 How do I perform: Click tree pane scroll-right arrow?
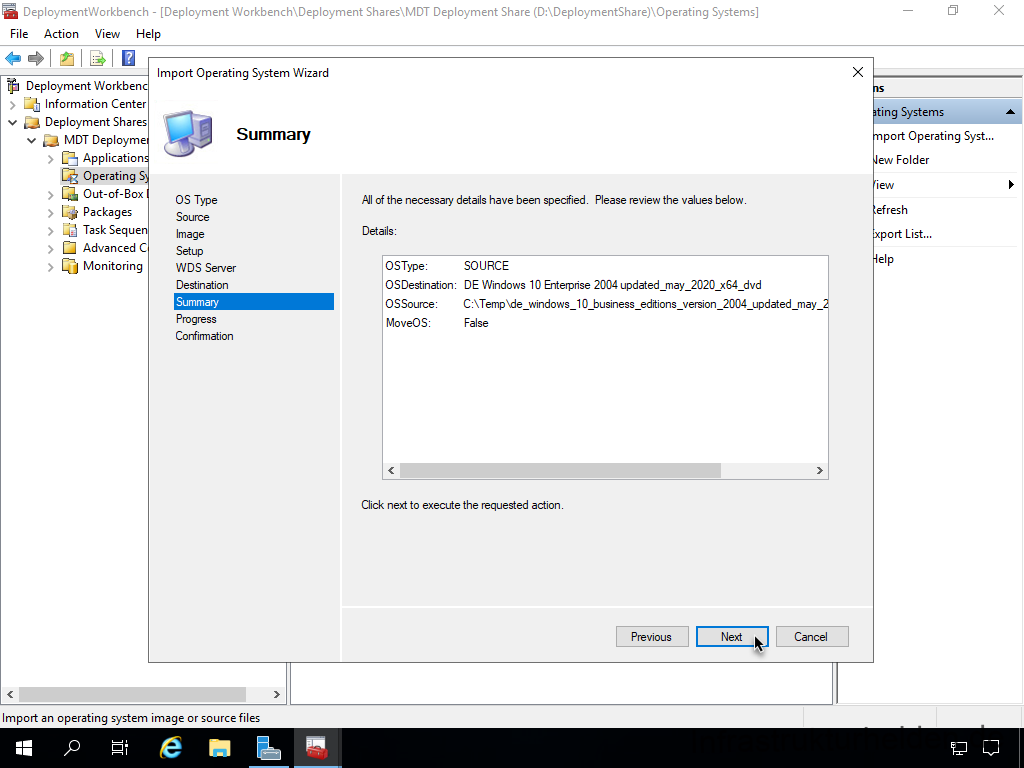click(276, 694)
